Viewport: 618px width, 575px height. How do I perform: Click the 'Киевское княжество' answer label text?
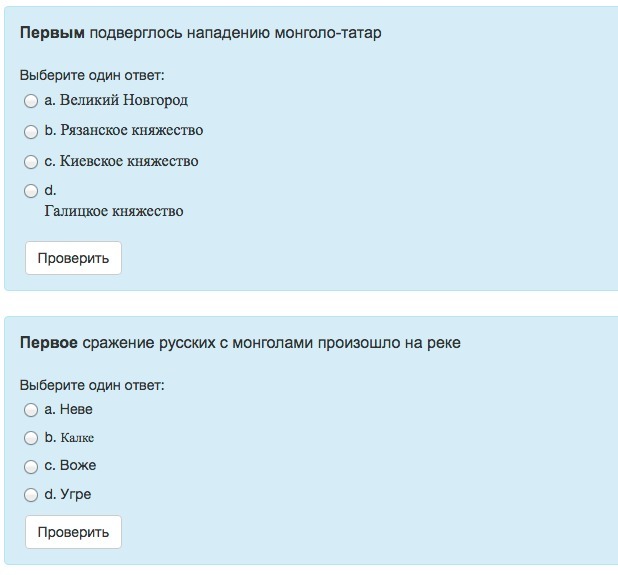tap(129, 161)
